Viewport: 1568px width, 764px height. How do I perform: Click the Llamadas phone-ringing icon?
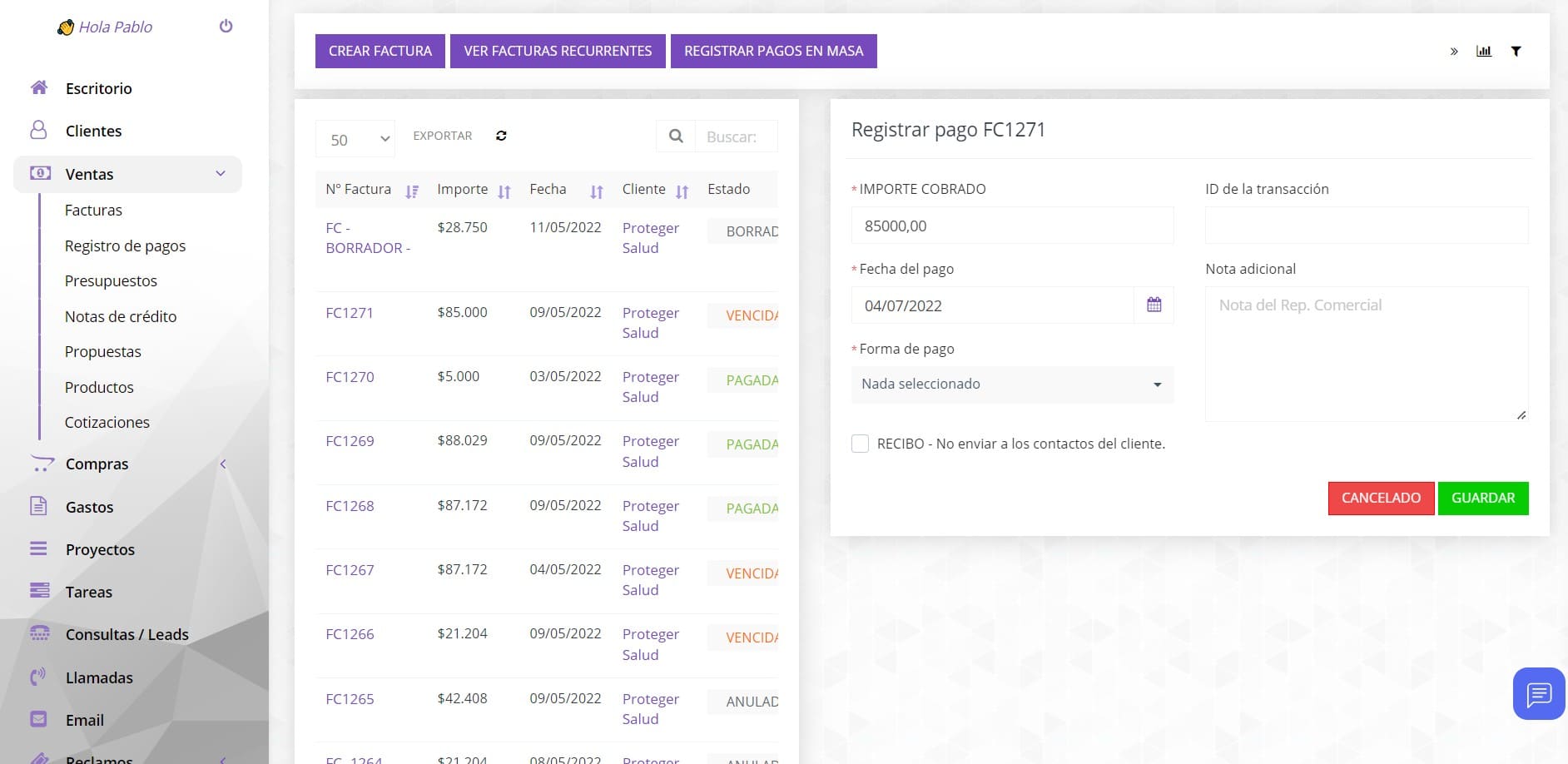pos(38,677)
